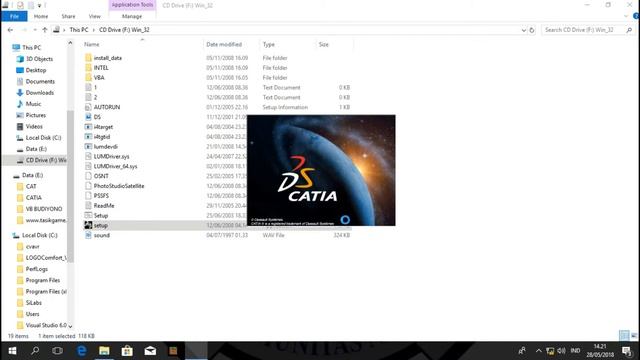The width and height of the screenshot is (640, 360).
Task: Click the LUMDriver.sys file icon
Action: (88, 156)
